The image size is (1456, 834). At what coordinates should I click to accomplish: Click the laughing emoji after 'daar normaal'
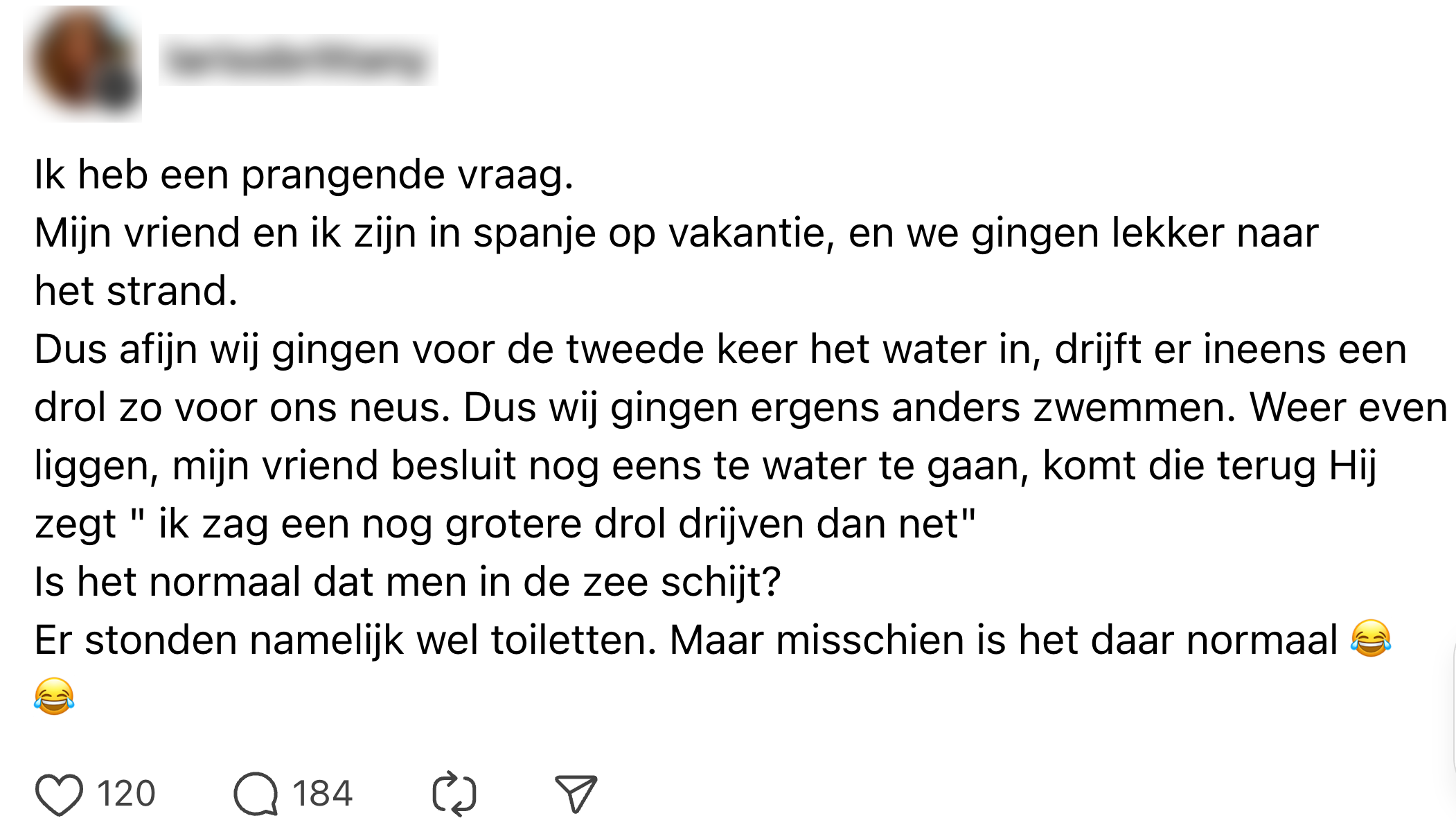pos(1371,639)
